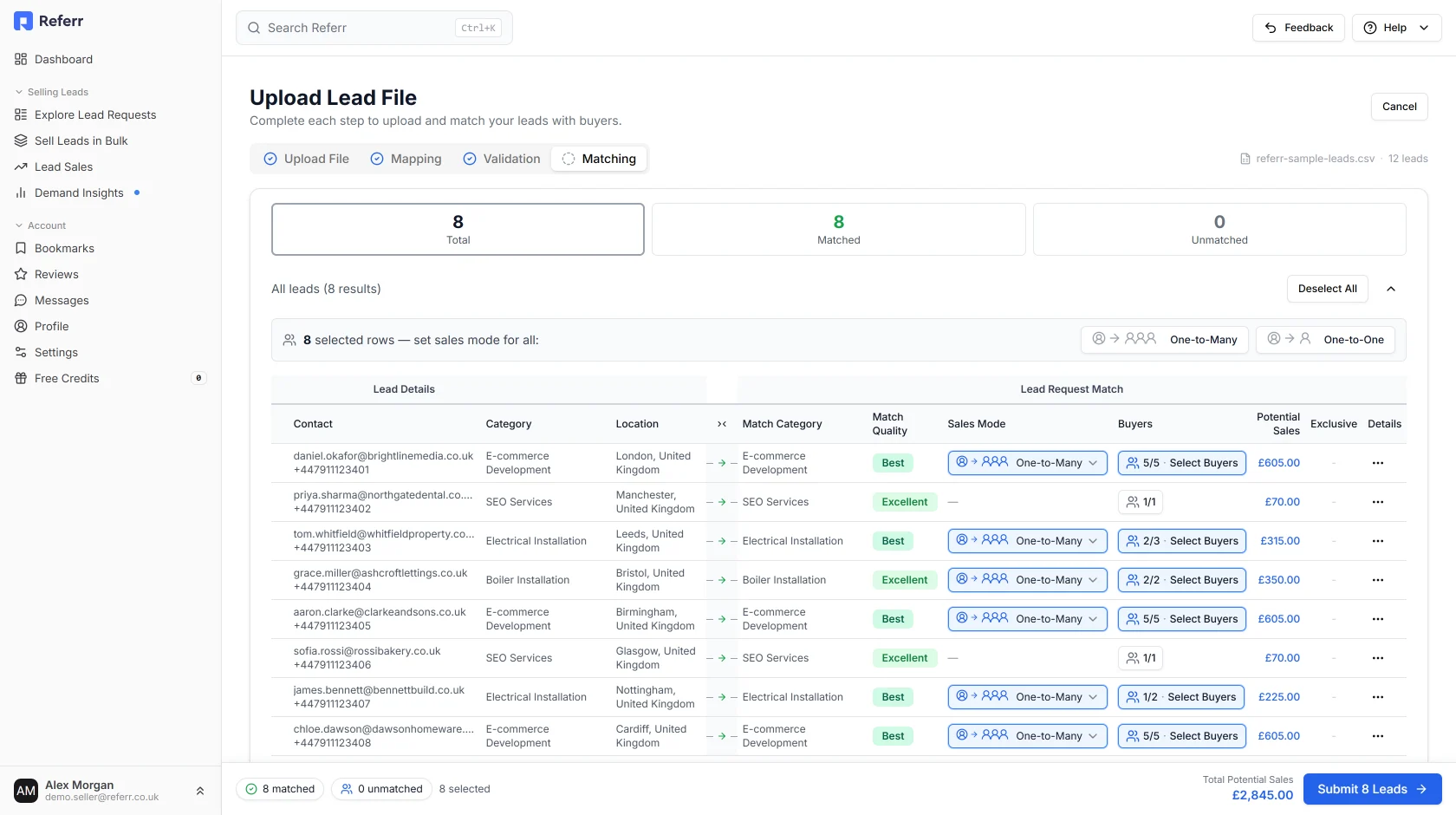Open Sales Mode dropdown for grace.miller row
Viewport: 1456px width, 815px height.
click(x=1028, y=580)
